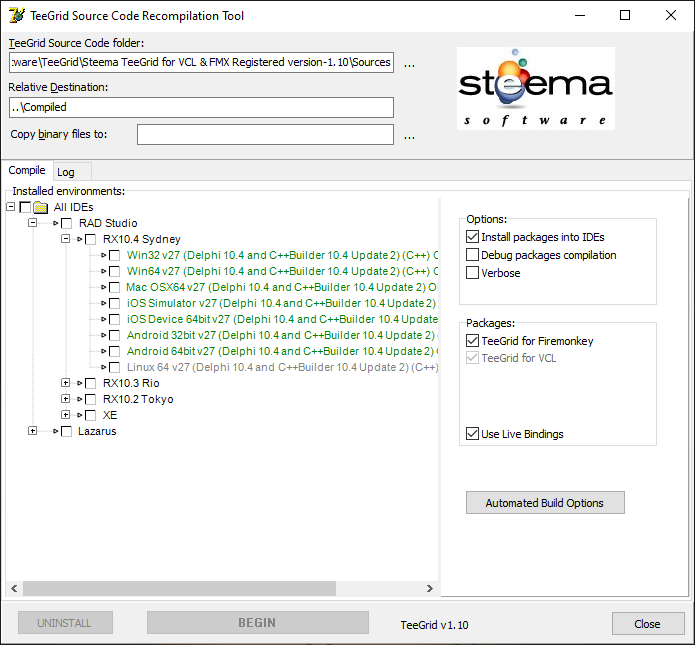
Task: Select the Win32 v27 tree row text
Action: point(282,255)
